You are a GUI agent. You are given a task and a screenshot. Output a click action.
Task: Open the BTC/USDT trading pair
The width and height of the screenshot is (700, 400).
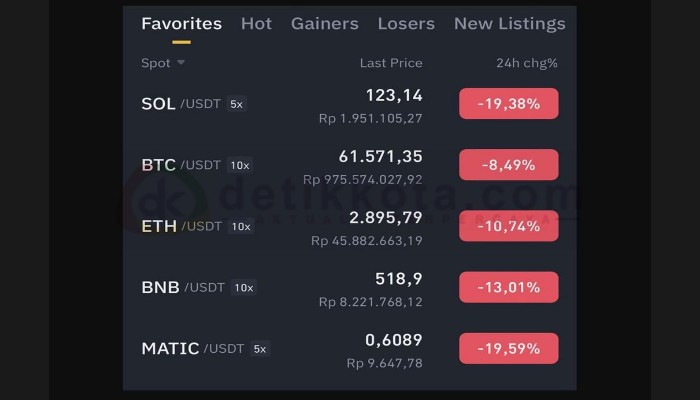point(350,165)
